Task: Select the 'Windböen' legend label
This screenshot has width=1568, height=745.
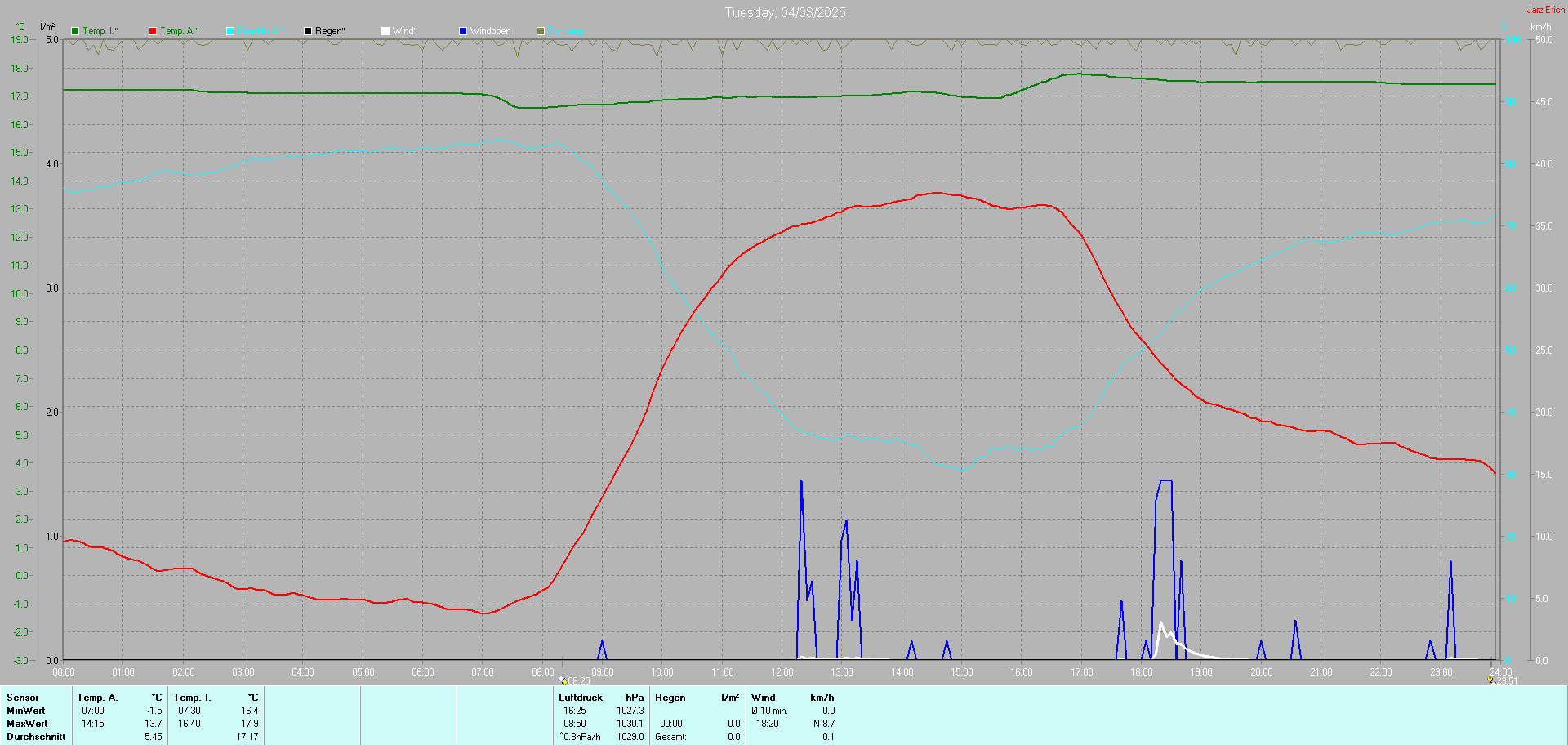Action: click(491, 31)
